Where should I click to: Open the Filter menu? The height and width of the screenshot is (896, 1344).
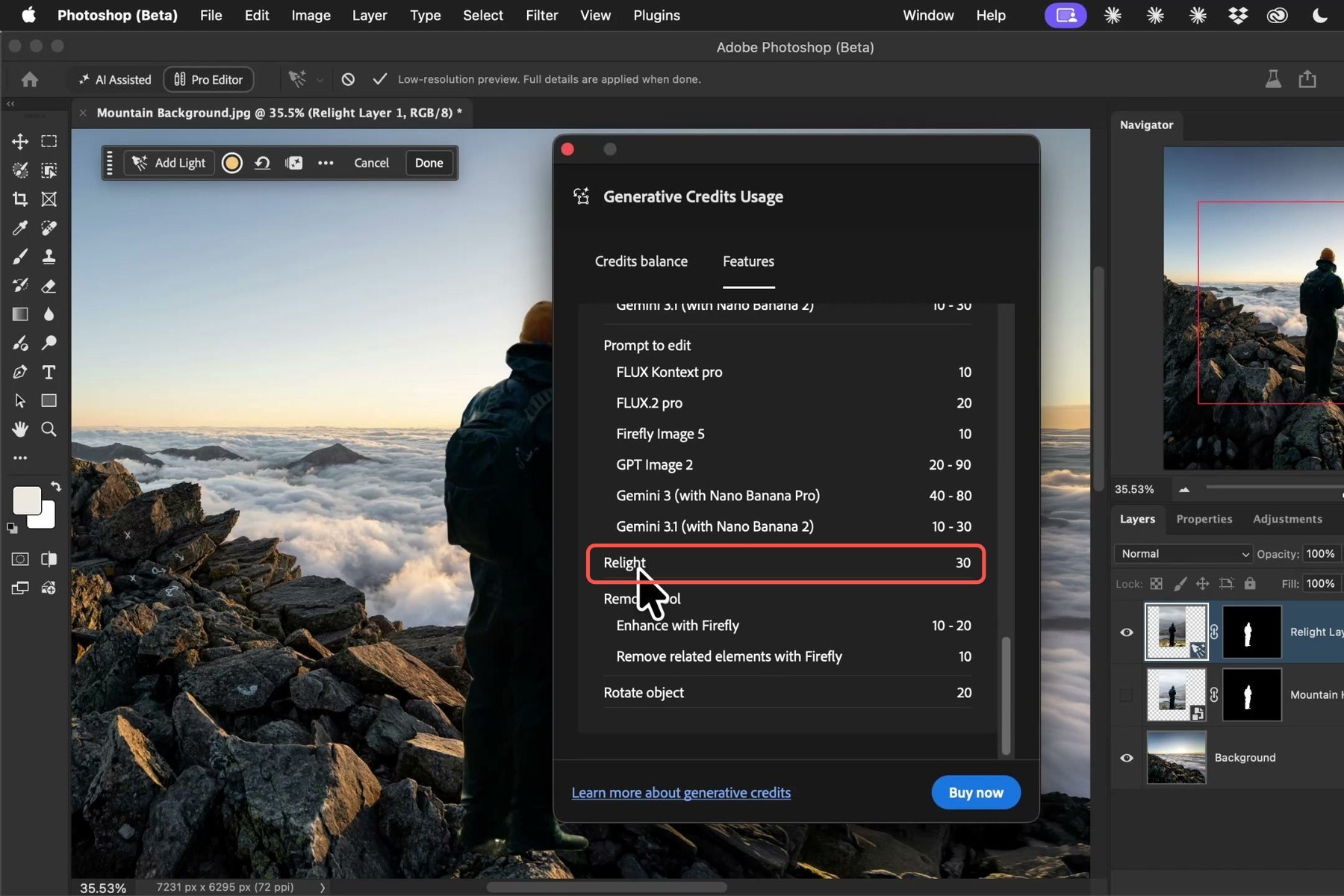tap(541, 15)
